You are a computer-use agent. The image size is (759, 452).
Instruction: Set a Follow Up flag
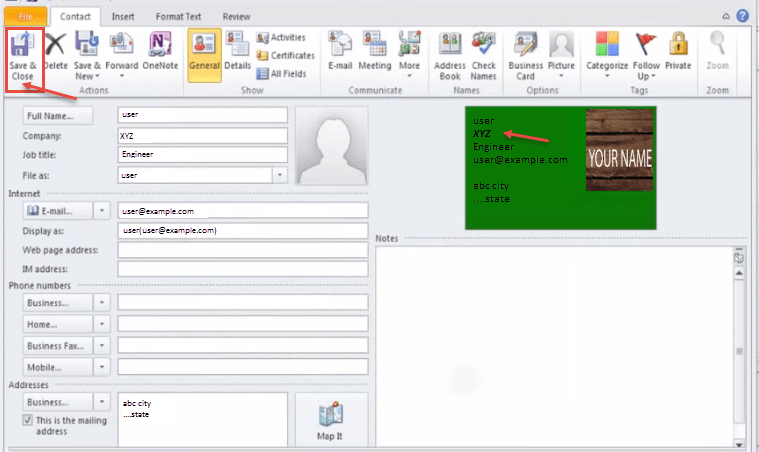(646, 56)
